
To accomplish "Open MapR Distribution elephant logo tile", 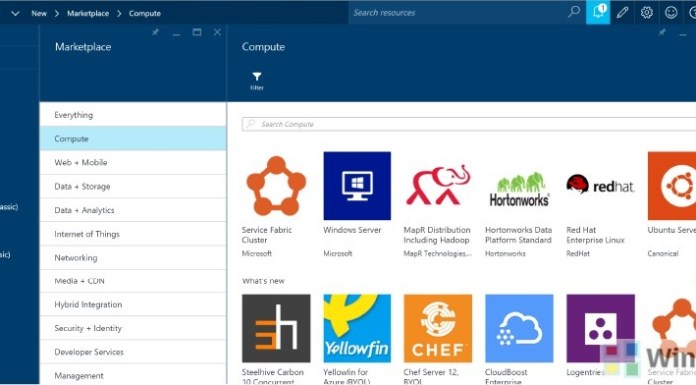I will (x=438, y=186).
